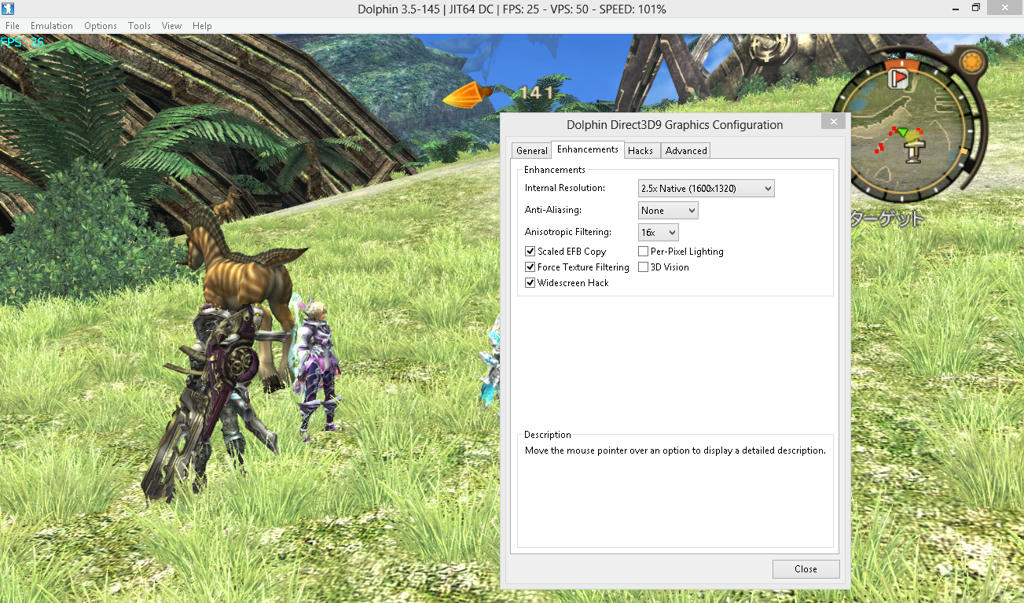Restore down the Dolphin main window
1024x603 pixels.
[x=976, y=8]
